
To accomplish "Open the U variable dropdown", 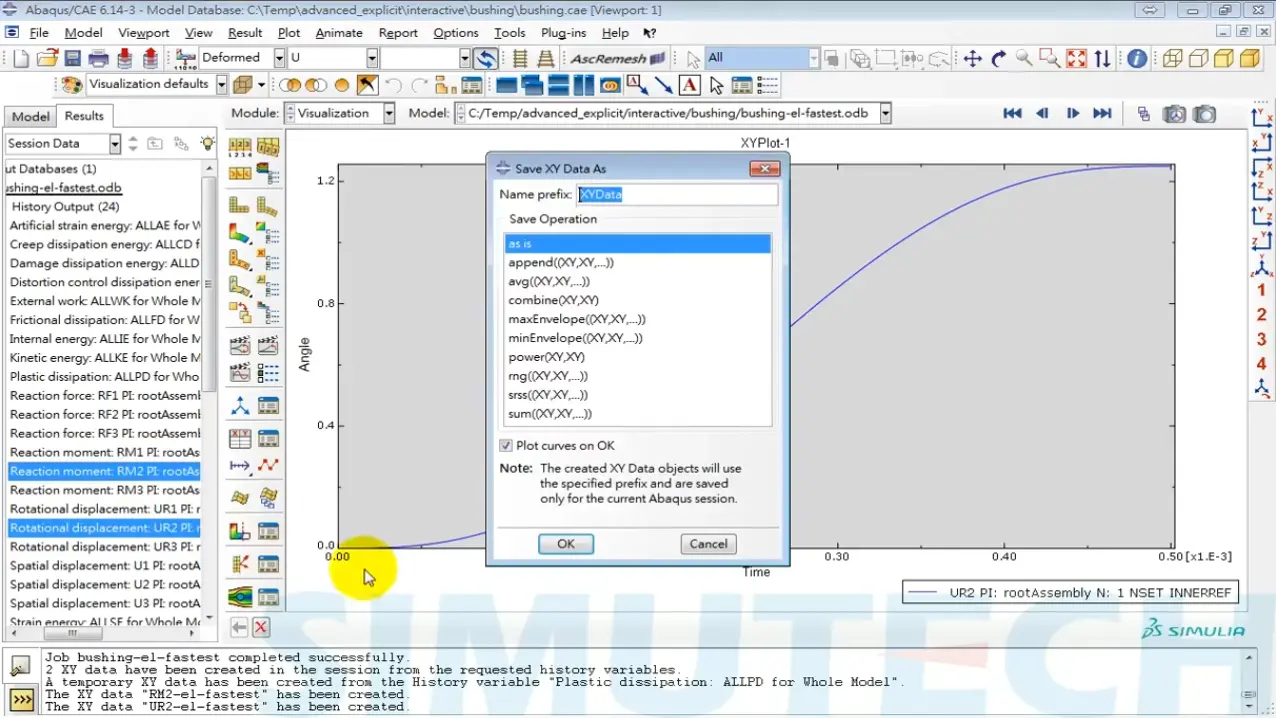I will 372,58.
